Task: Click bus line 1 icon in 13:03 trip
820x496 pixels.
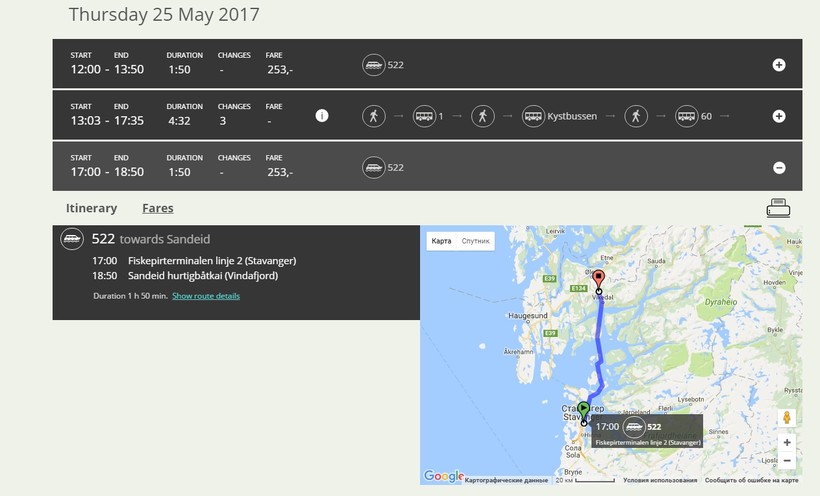Action: click(x=425, y=116)
